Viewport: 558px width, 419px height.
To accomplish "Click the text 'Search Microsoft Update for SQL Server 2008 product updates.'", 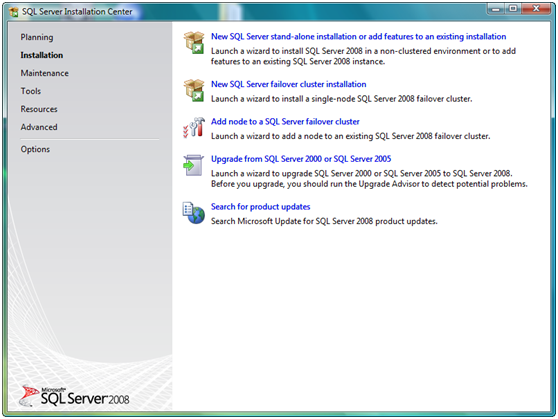I will (324, 221).
